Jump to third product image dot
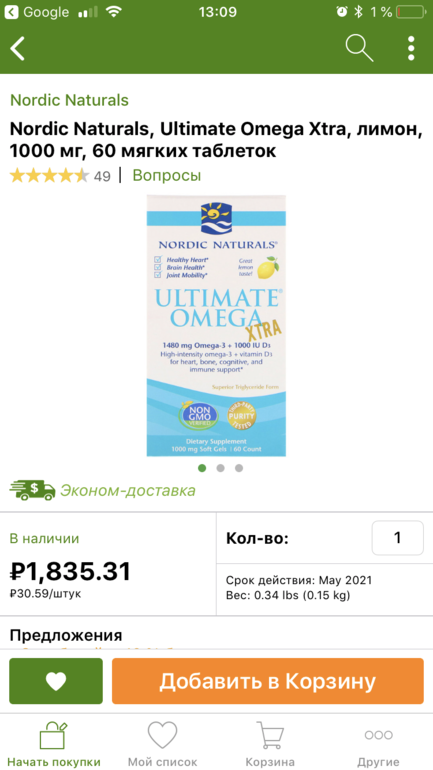This screenshot has height=770, width=433. (239, 468)
